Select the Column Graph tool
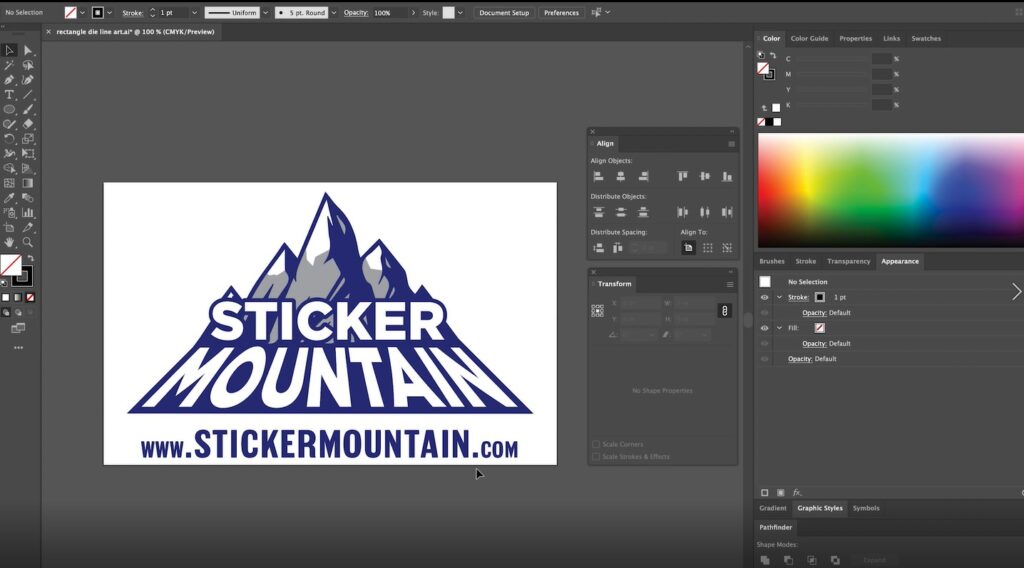Screen dimensions: 1024x568 [27, 213]
